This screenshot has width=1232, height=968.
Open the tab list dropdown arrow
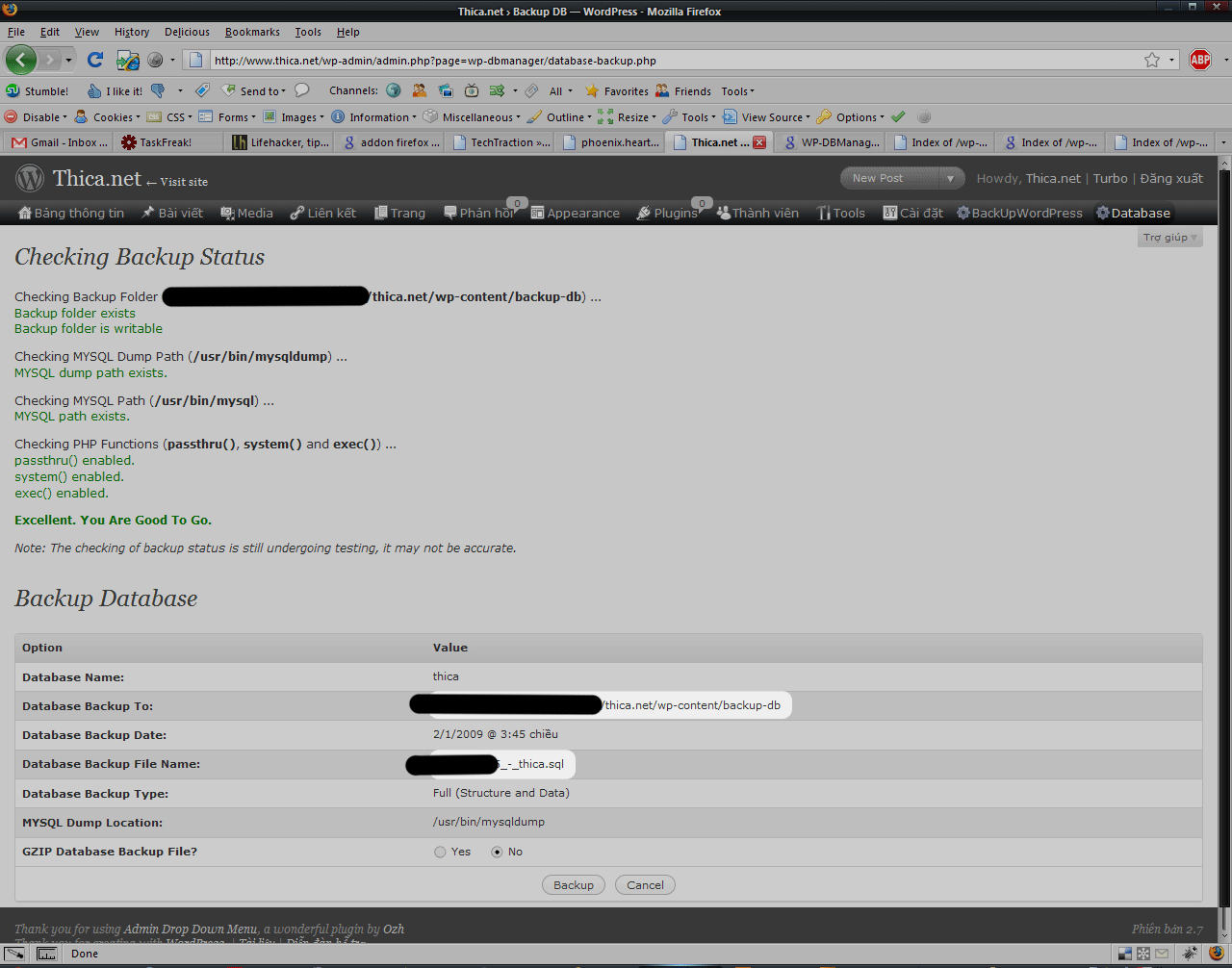tap(1223, 142)
